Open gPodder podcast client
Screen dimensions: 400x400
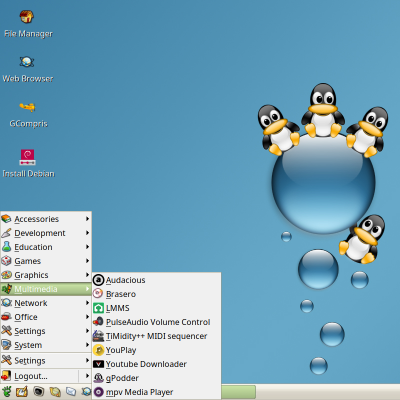coord(156,378)
